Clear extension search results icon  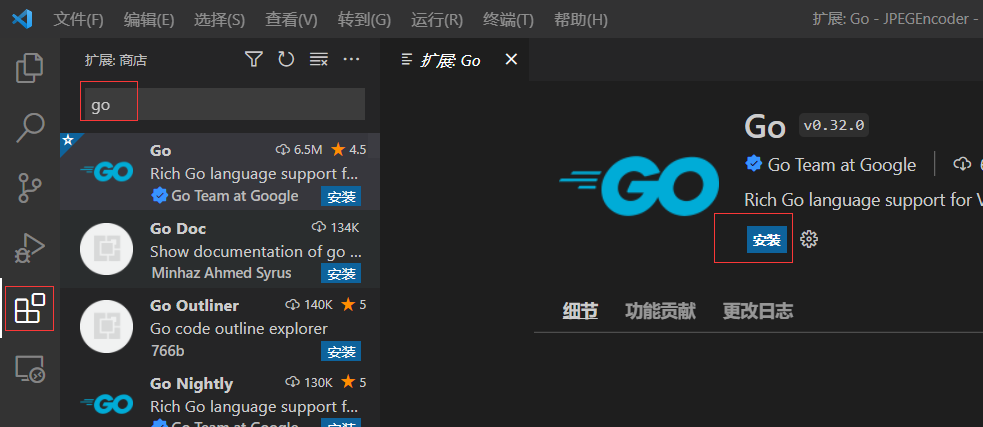319,60
